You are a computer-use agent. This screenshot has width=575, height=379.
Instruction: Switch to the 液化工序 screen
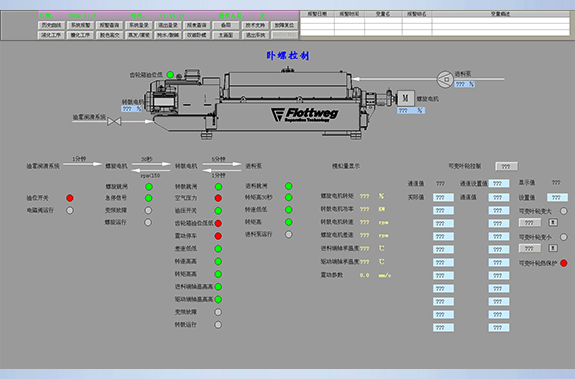coord(51,35)
